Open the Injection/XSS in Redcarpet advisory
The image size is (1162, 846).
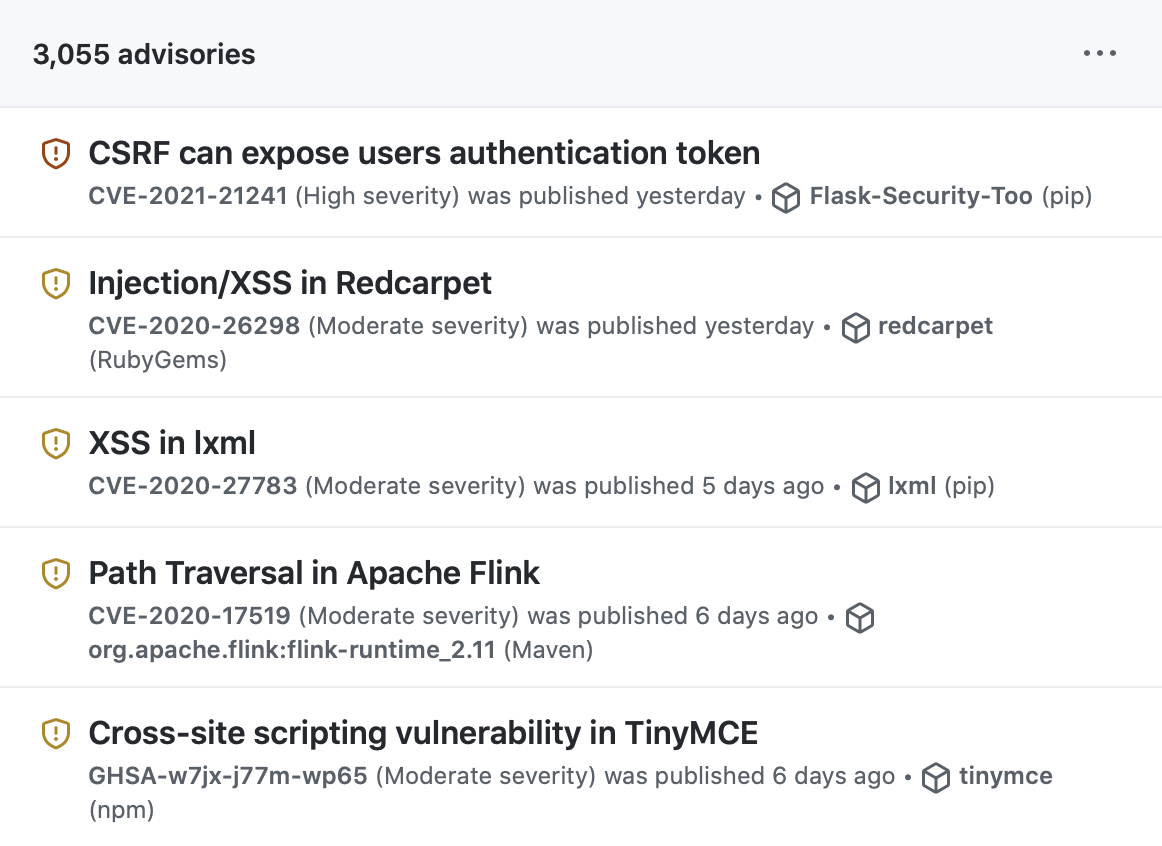(290, 283)
